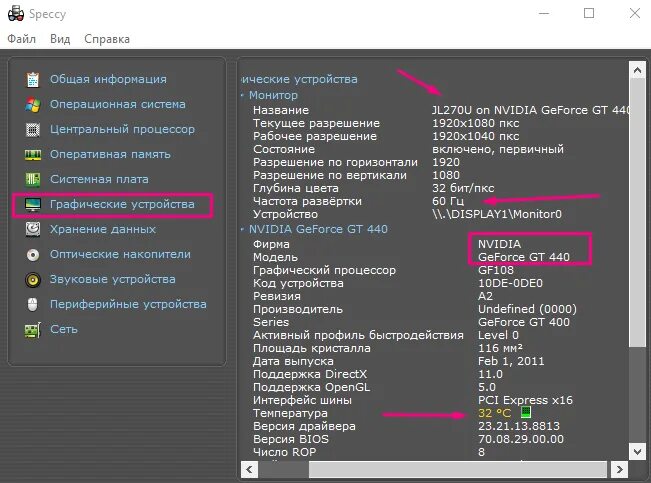Image resolution: width=651 pixels, height=483 pixels.
Task: Click the horizontal scrollbar left arrow
Action: pyautogui.click(x=249, y=469)
